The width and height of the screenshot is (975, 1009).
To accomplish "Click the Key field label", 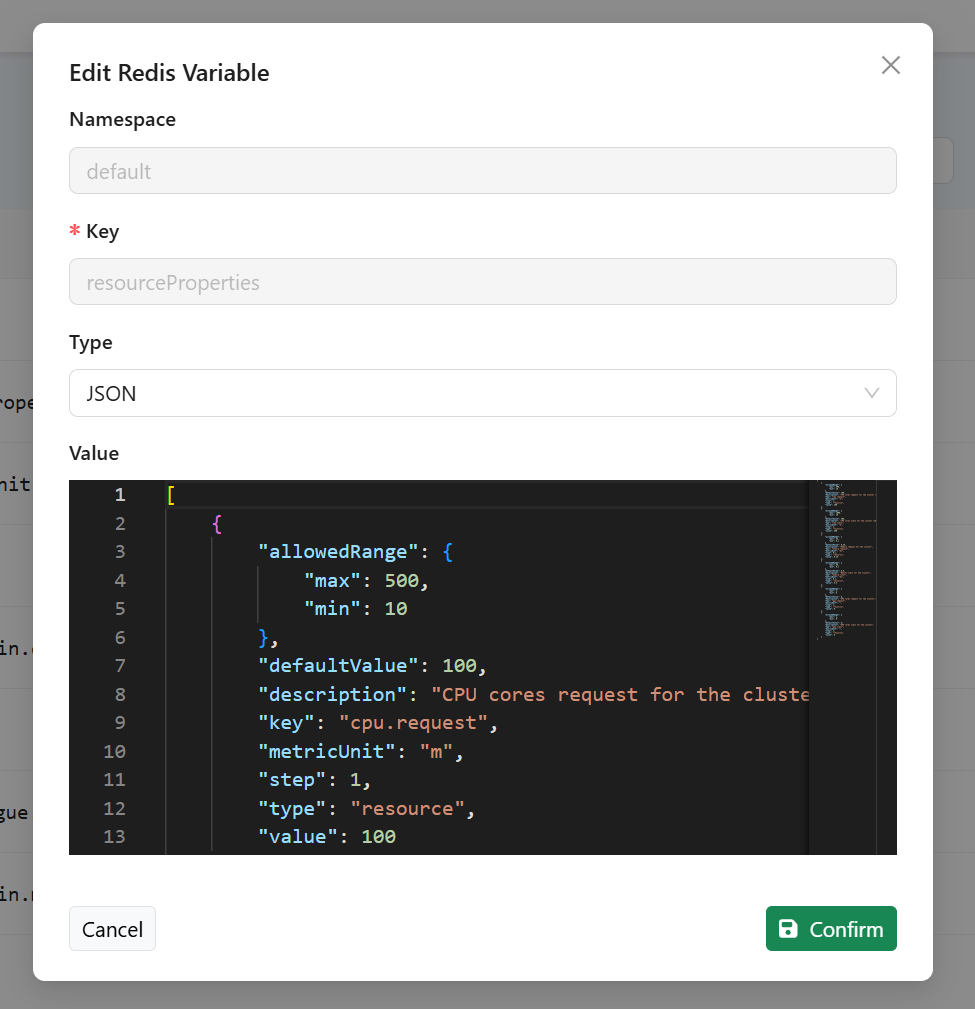I will [x=102, y=232].
